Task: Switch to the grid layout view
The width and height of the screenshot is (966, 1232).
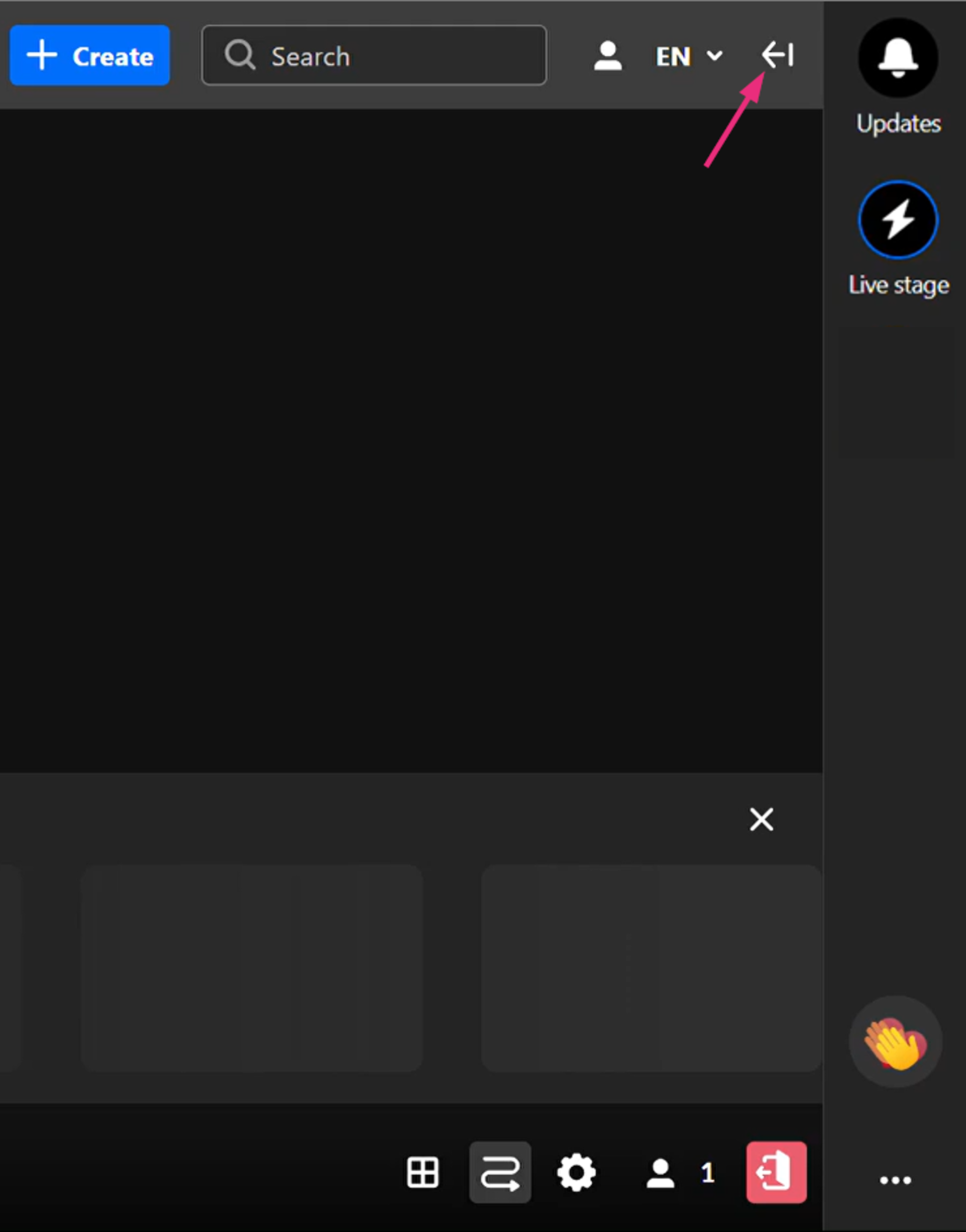Action: [x=423, y=1173]
